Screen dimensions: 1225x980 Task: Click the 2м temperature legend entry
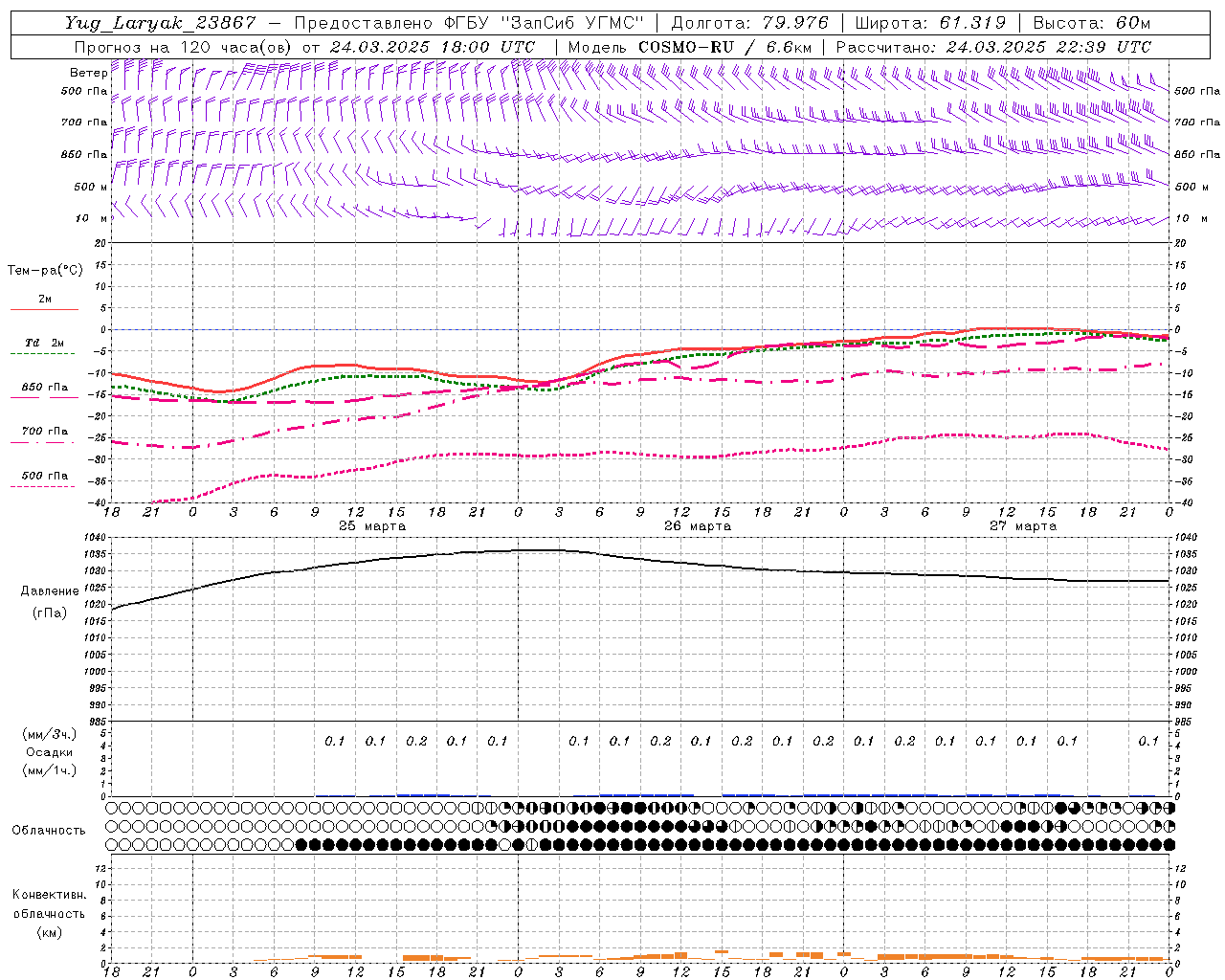44,302
